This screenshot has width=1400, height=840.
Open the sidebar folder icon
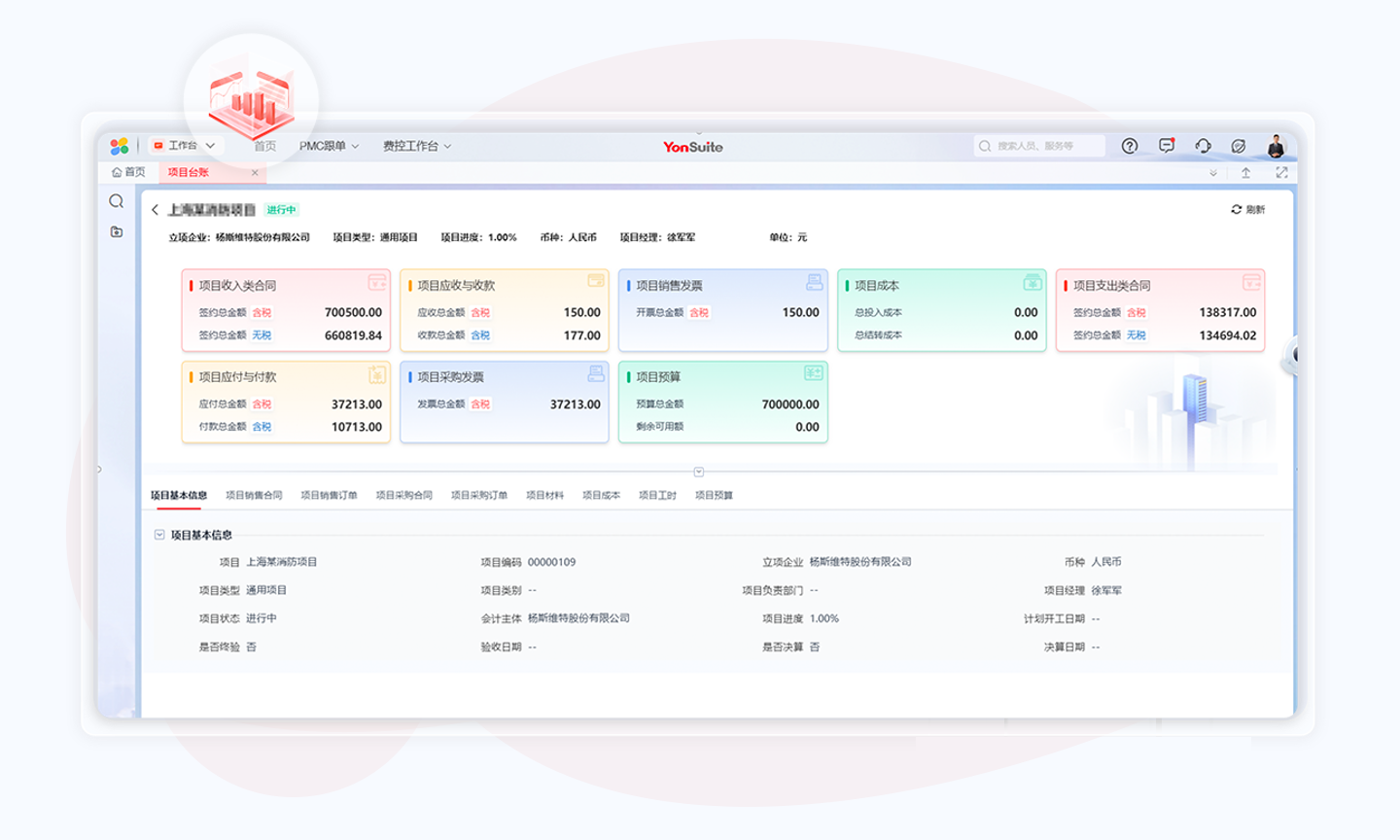point(117,231)
